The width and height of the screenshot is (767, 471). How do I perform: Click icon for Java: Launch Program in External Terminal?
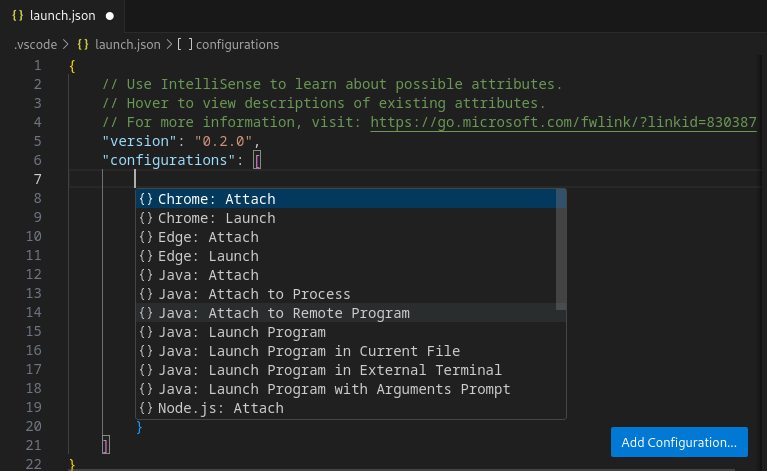(146, 370)
